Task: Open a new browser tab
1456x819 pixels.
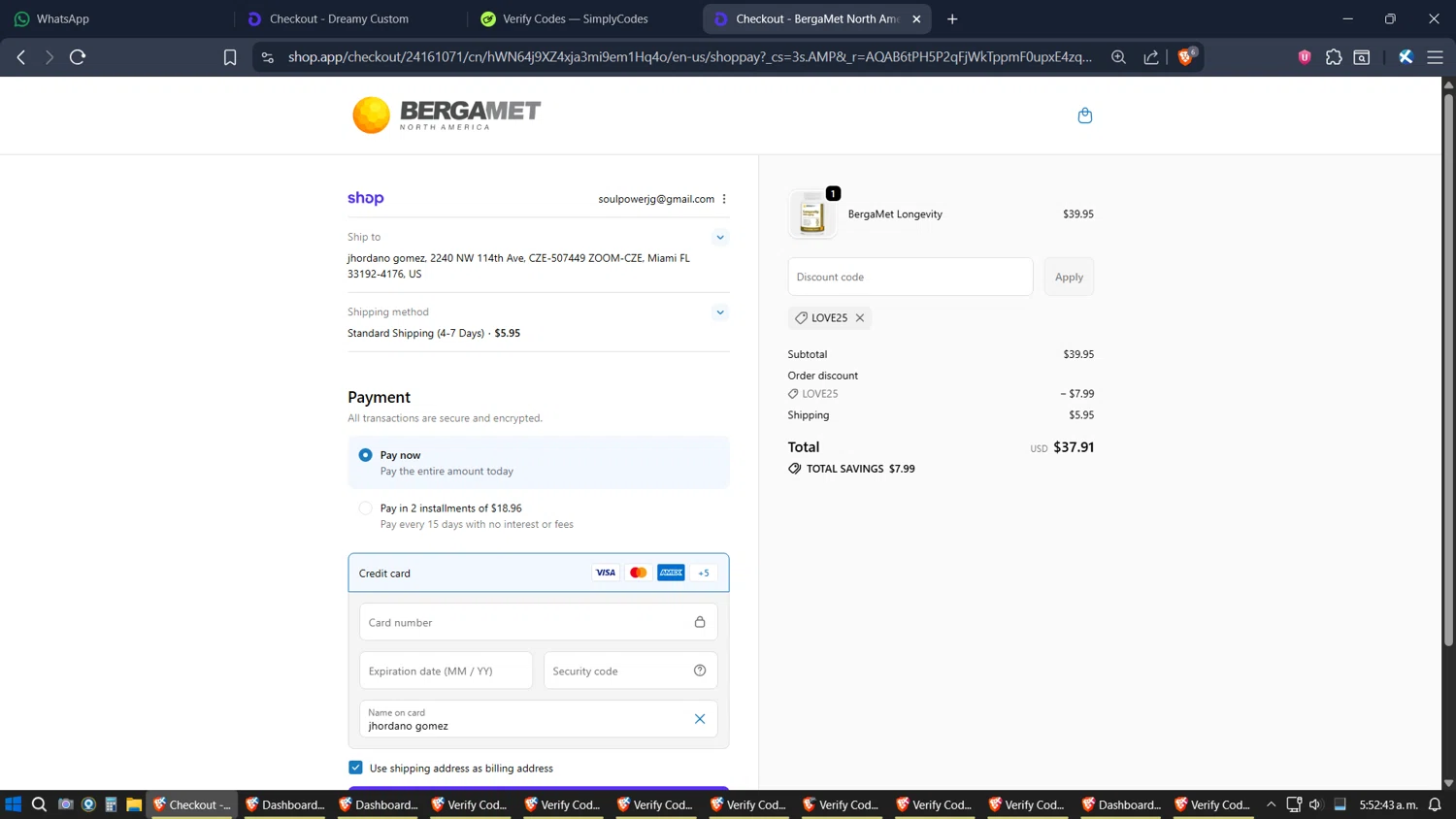Action: 952,18
